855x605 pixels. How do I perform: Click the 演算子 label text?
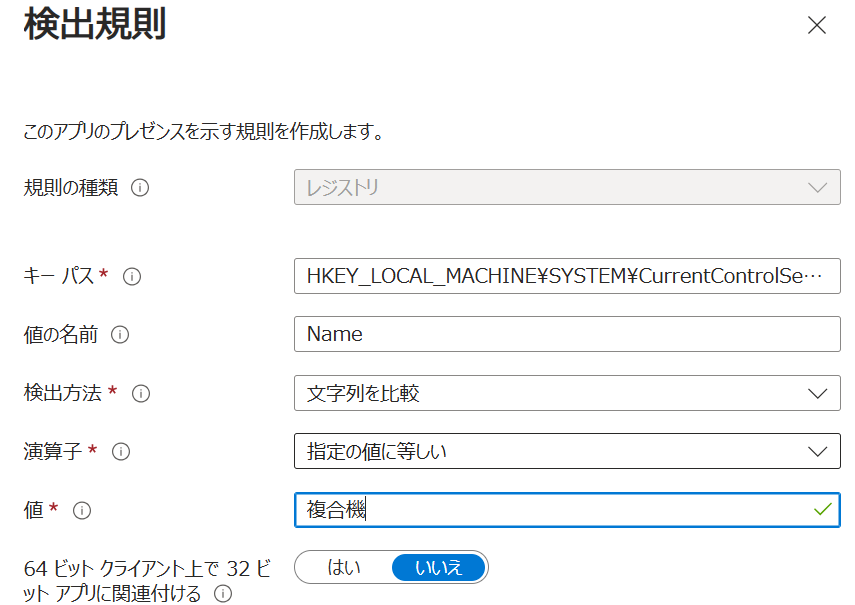(52, 452)
